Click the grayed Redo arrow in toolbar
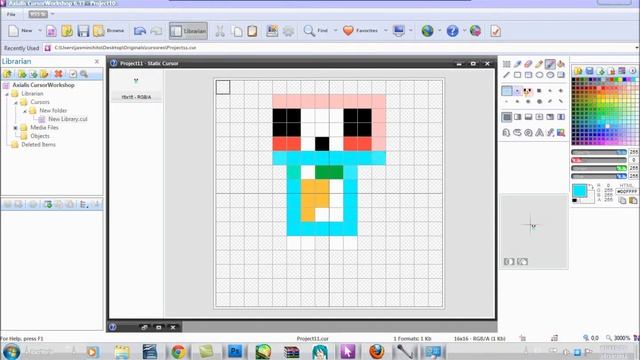The image size is (640, 360). click(156, 31)
